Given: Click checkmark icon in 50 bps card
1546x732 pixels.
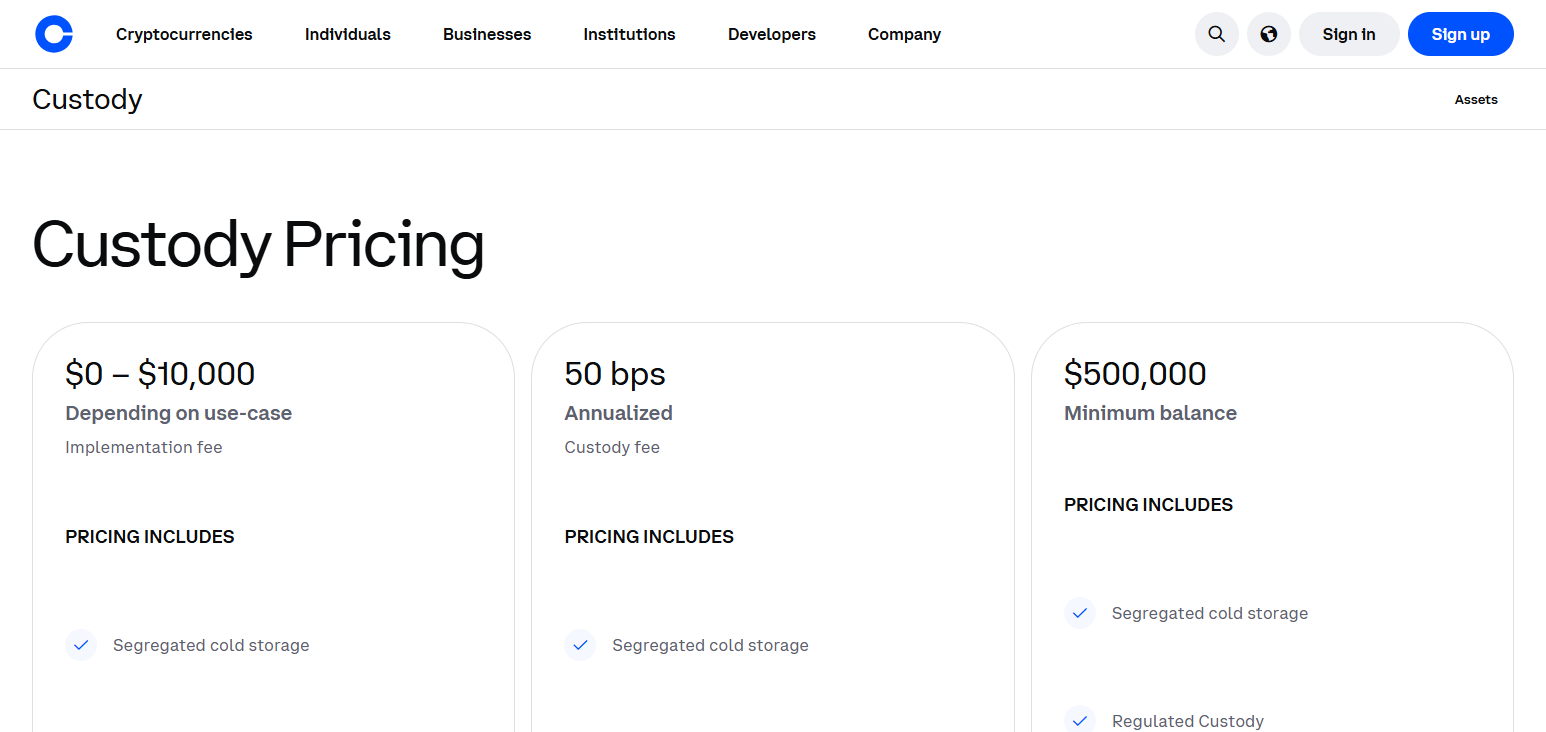Looking at the screenshot, I should tap(580, 645).
